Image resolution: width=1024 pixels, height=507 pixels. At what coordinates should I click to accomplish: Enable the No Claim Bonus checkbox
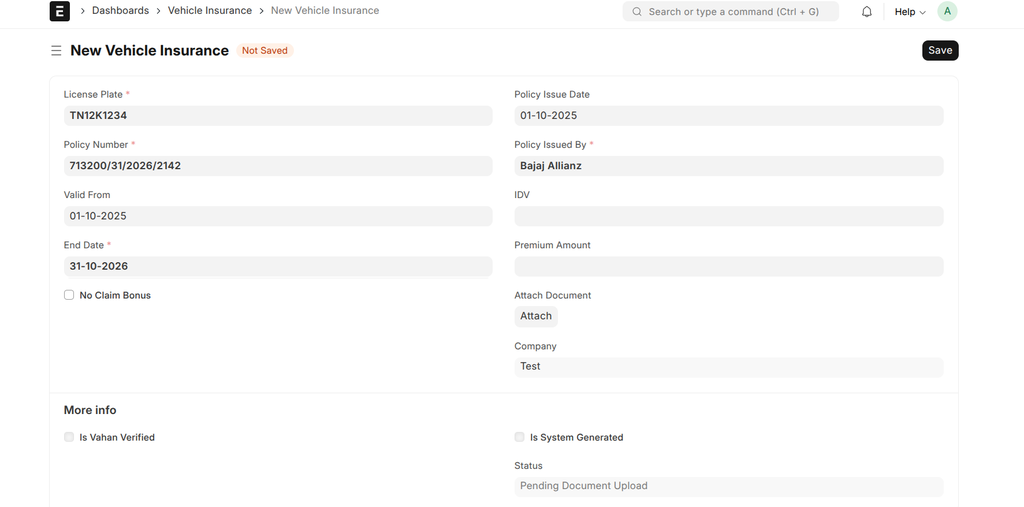point(69,295)
